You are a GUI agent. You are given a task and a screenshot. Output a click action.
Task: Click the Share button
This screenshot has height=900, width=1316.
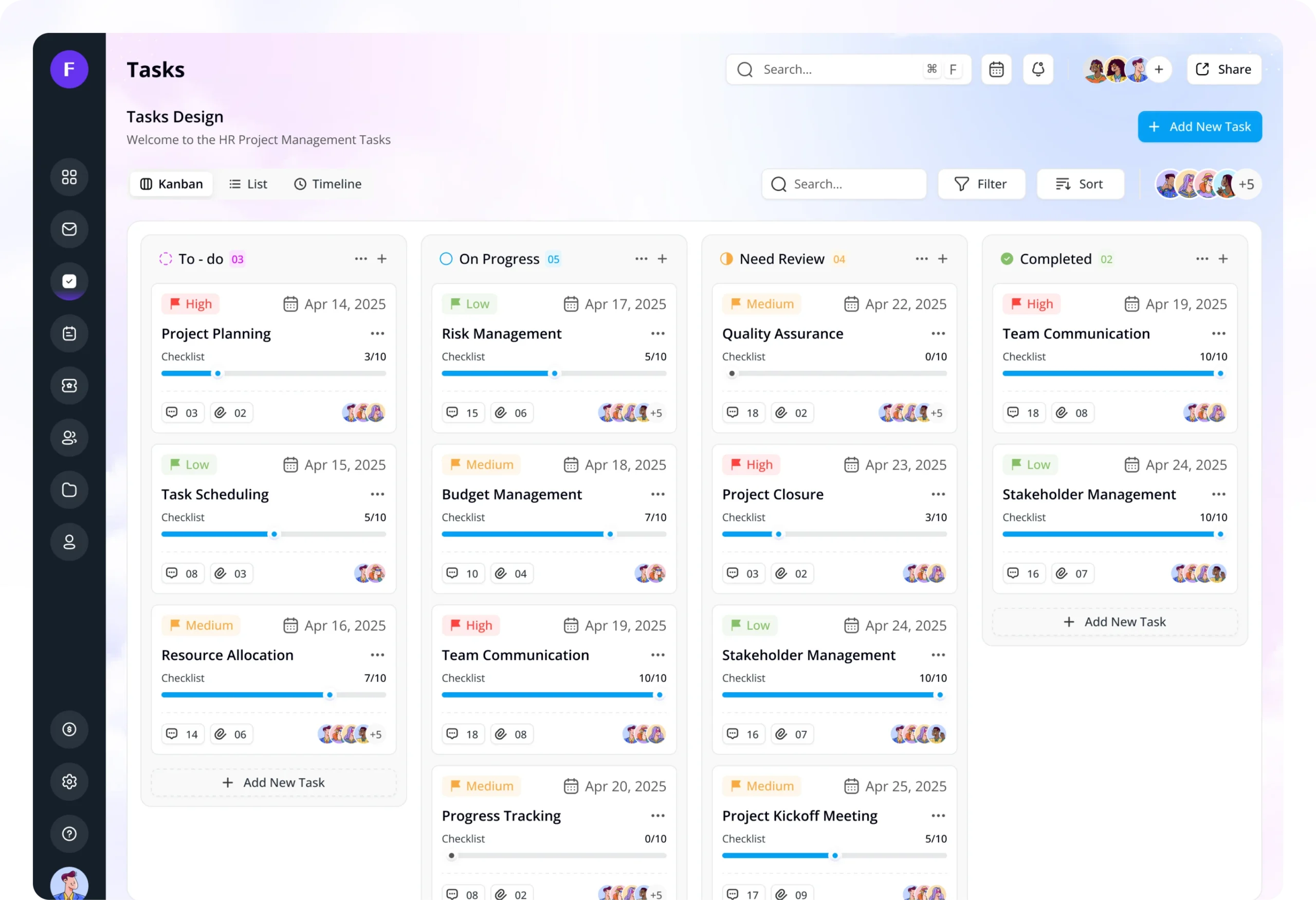[x=1223, y=69]
